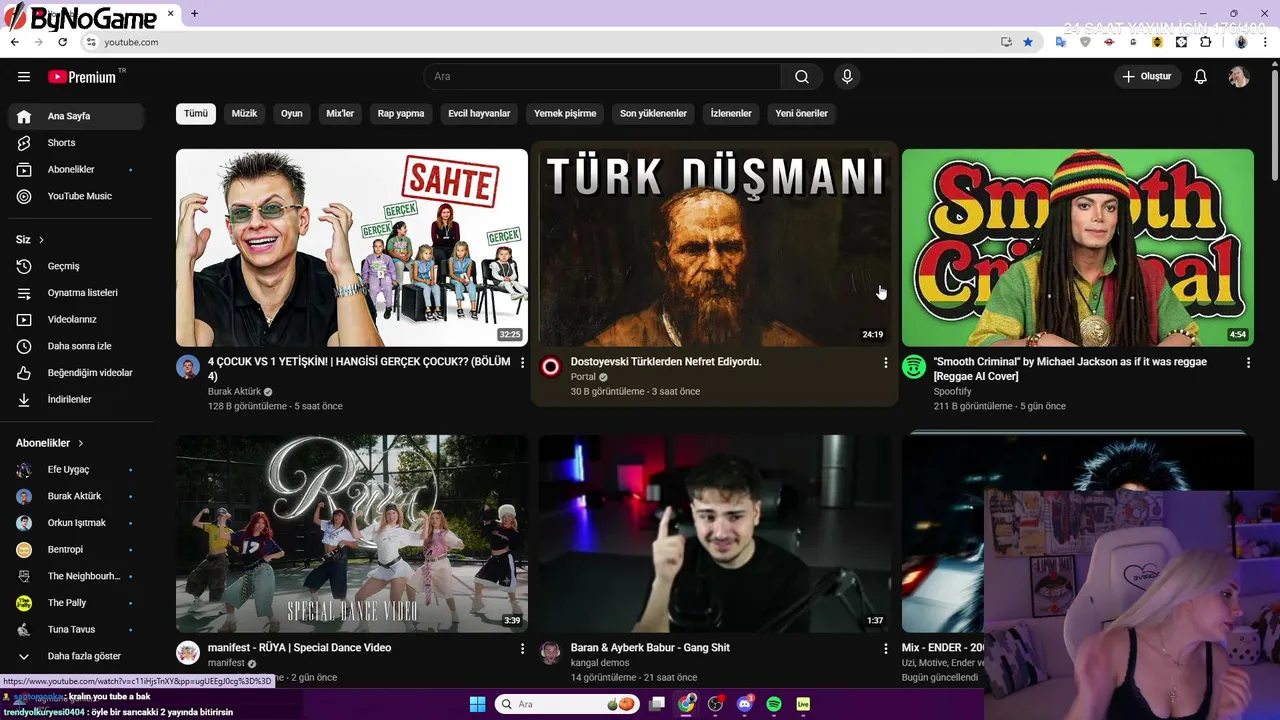Open Daha sonra izle list
This screenshot has height=720, width=1280.
coord(76,346)
